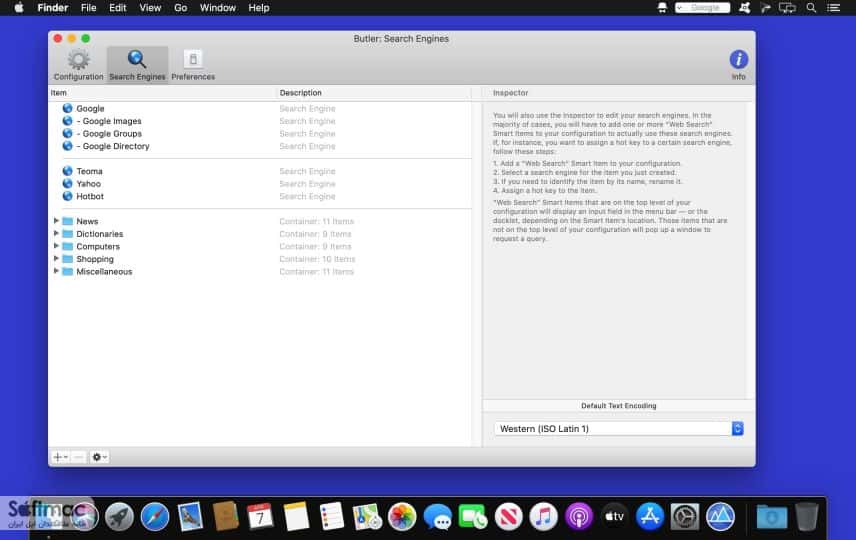Open Maps from the Dock
Image resolution: width=856 pixels, height=540 pixels.
pos(367,516)
